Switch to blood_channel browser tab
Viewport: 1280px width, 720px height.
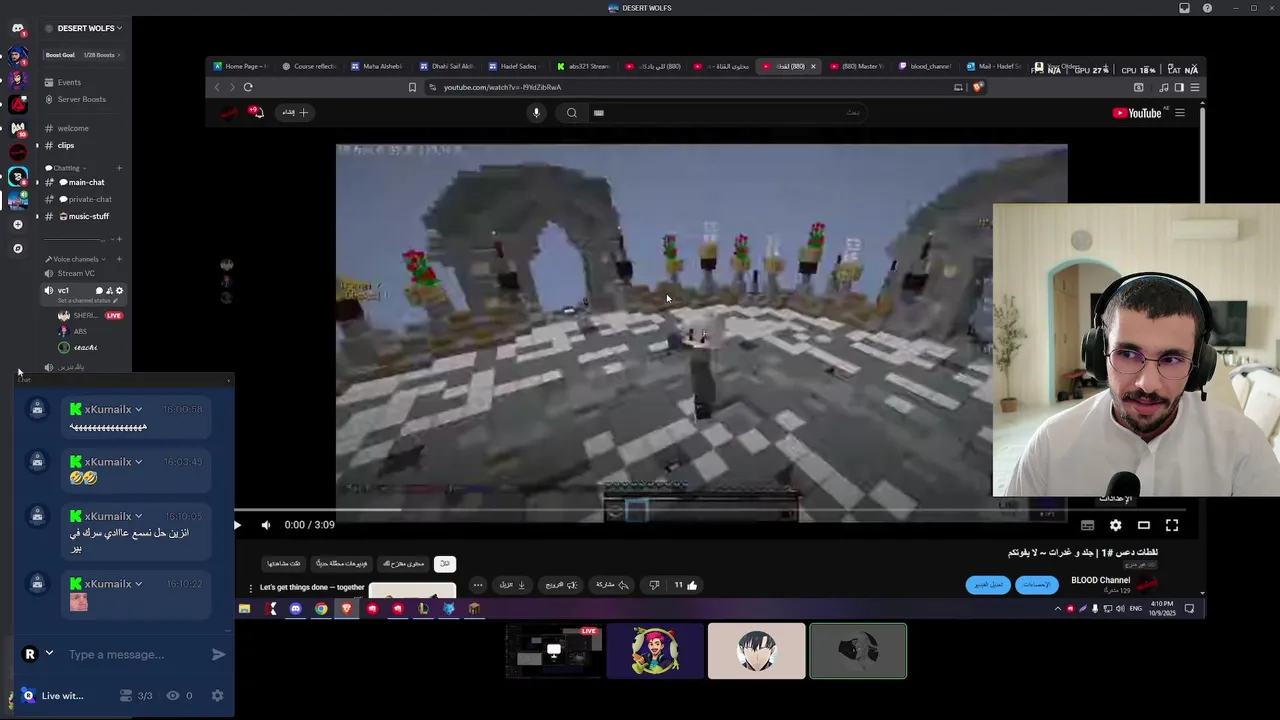[x=925, y=66]
